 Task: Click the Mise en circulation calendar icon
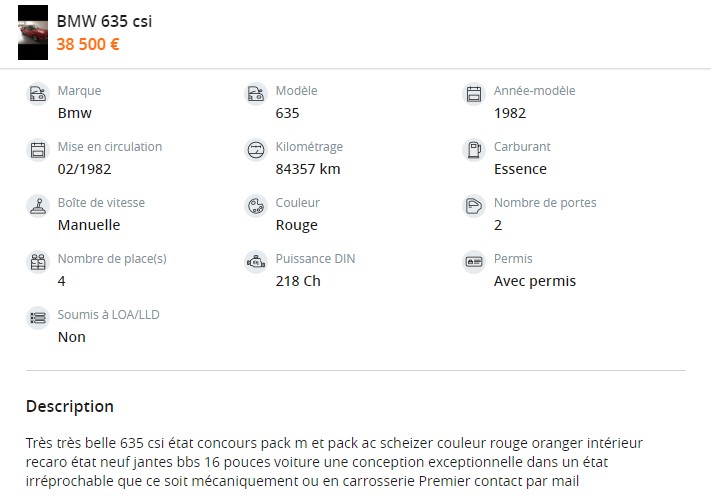[38, 151]
